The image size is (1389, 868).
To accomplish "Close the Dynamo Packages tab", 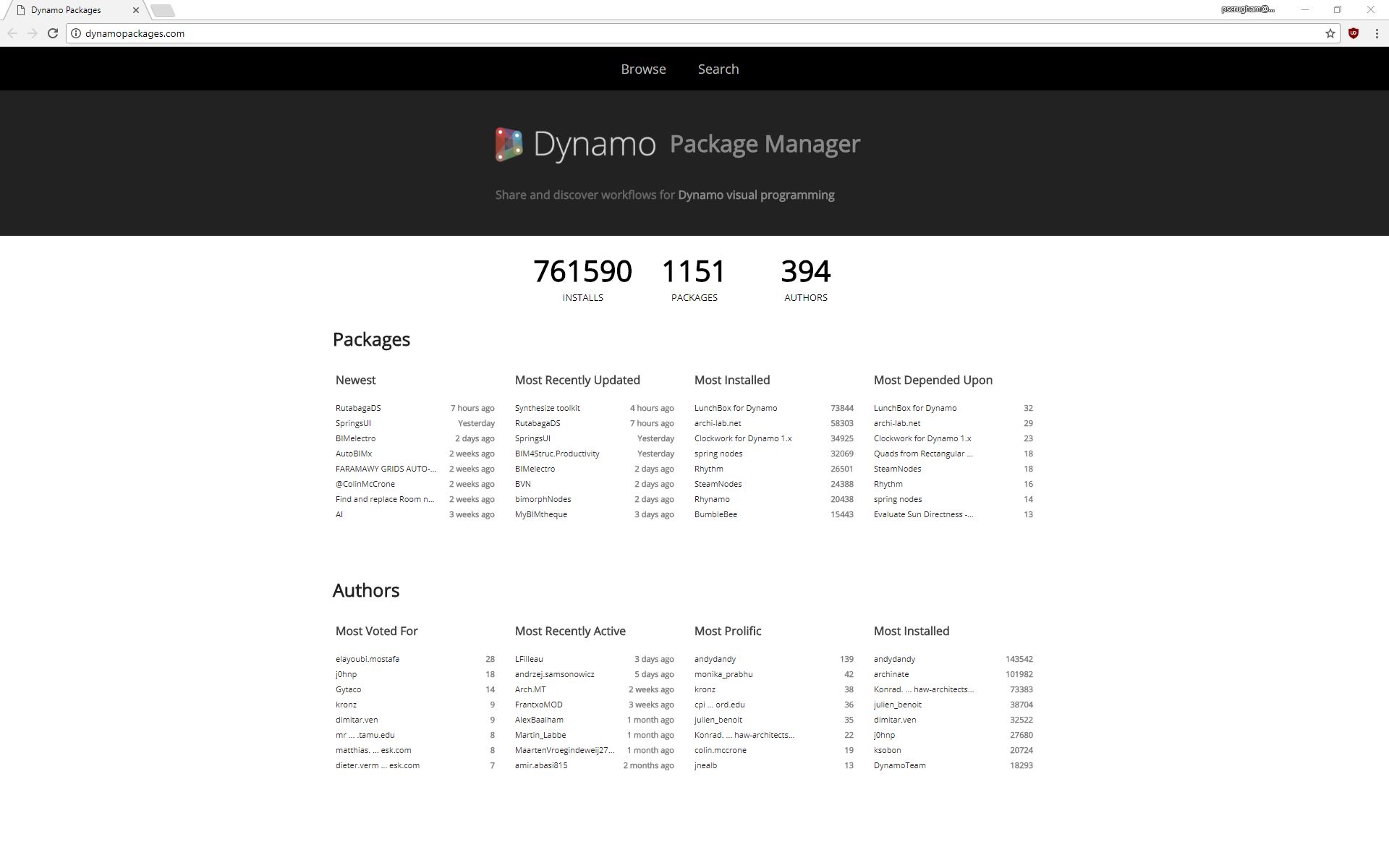I will pos(135,10).
